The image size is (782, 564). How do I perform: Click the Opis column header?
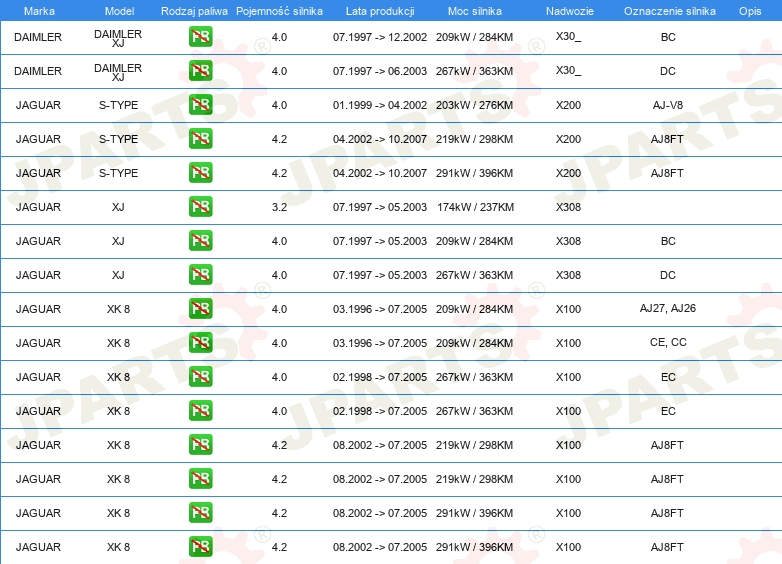pyautogui.click(x=750, y=11)
